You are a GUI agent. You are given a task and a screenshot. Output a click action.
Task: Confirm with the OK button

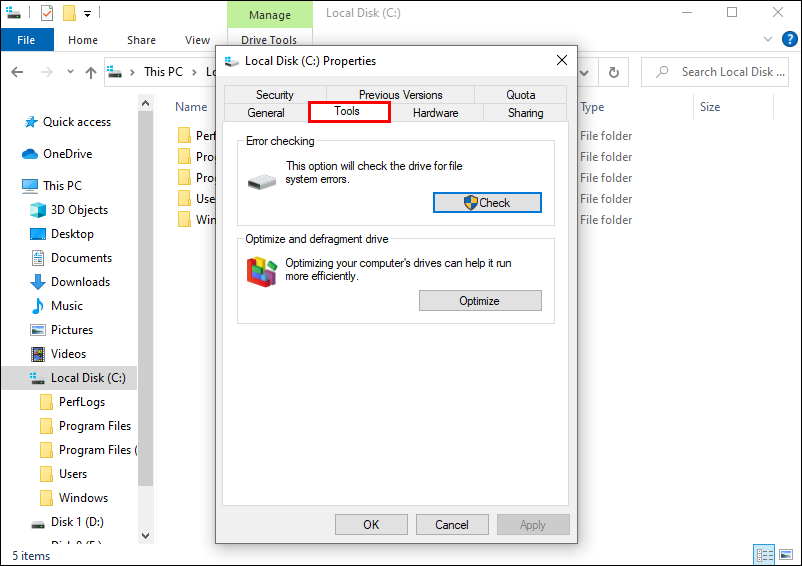371,525
